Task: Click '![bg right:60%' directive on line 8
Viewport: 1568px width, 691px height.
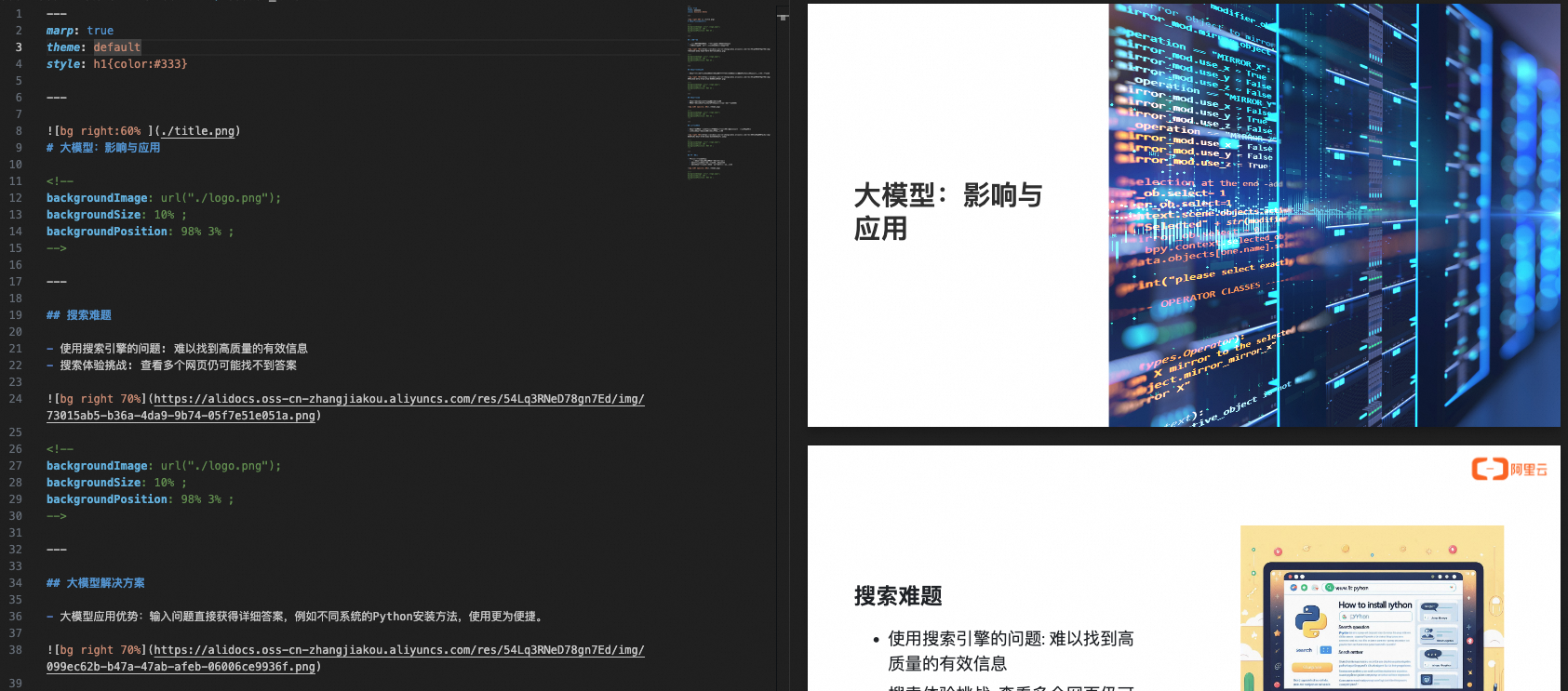Action: point(94,131)
